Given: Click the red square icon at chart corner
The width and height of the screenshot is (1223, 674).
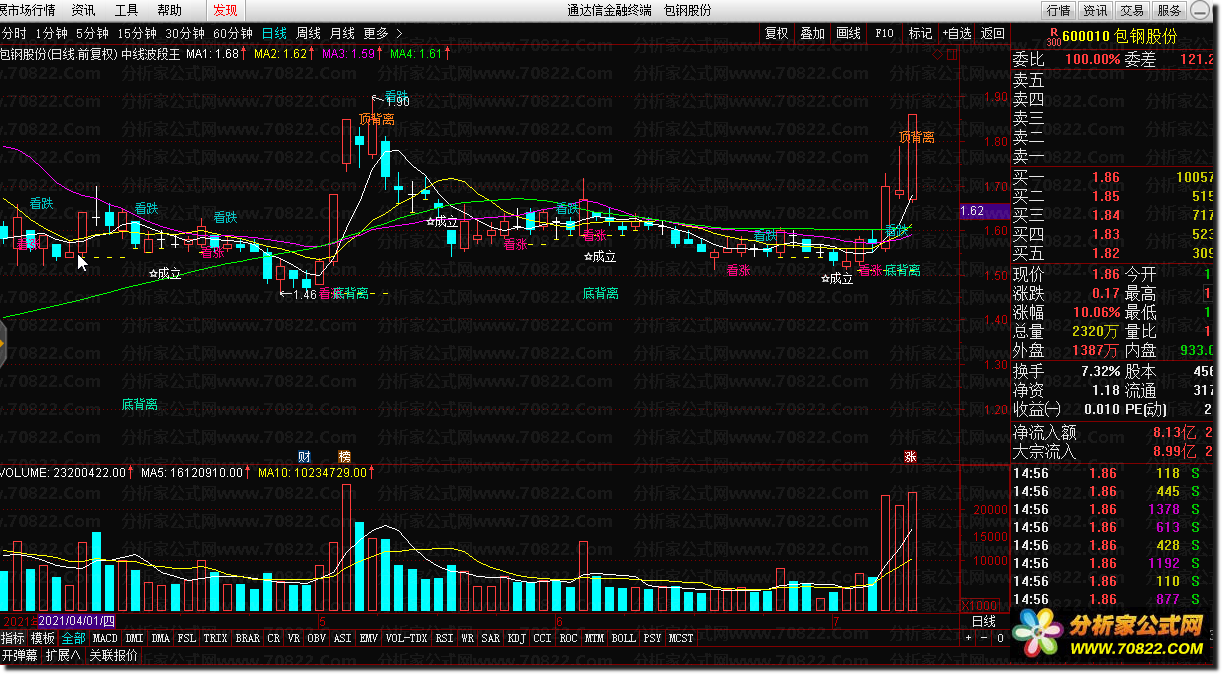Looking at the screenshot, I should tap(950, 55).
